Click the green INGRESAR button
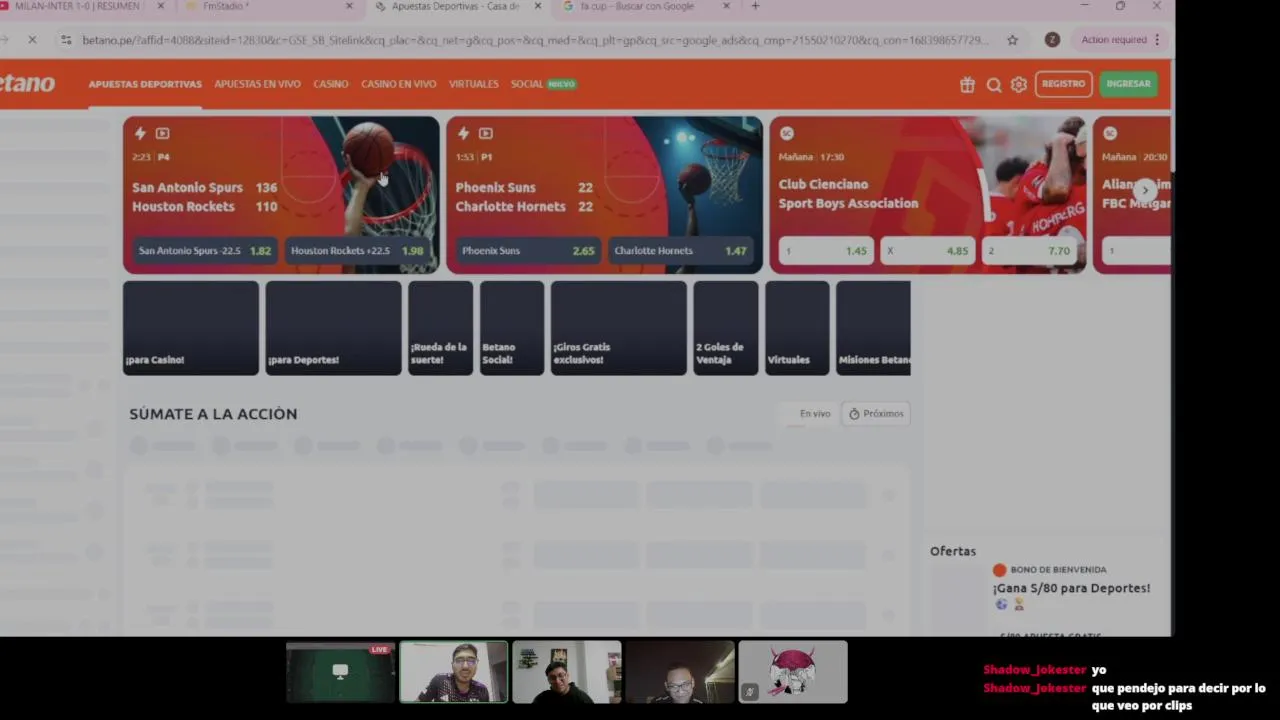 tap(1128, 84)
